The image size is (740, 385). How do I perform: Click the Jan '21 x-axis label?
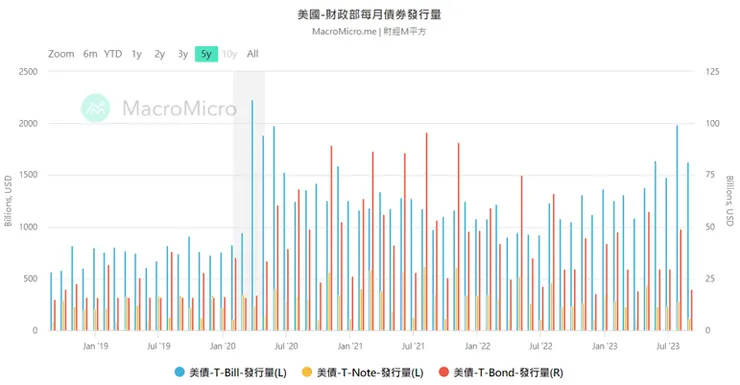point(350,346)
